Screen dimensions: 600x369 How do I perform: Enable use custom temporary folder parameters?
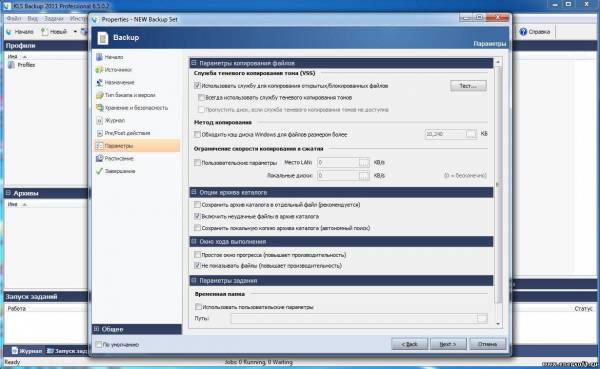coord(198,307)
